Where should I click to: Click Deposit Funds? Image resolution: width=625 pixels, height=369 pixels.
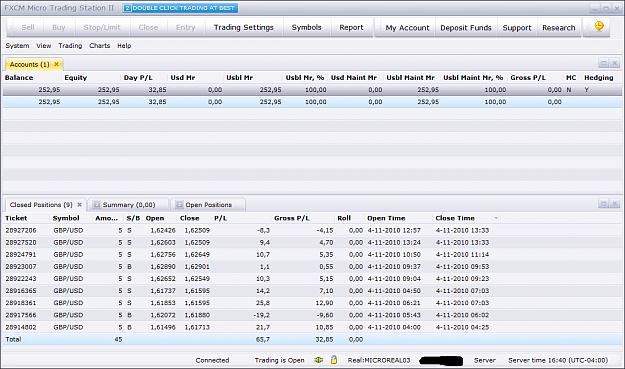466,28
